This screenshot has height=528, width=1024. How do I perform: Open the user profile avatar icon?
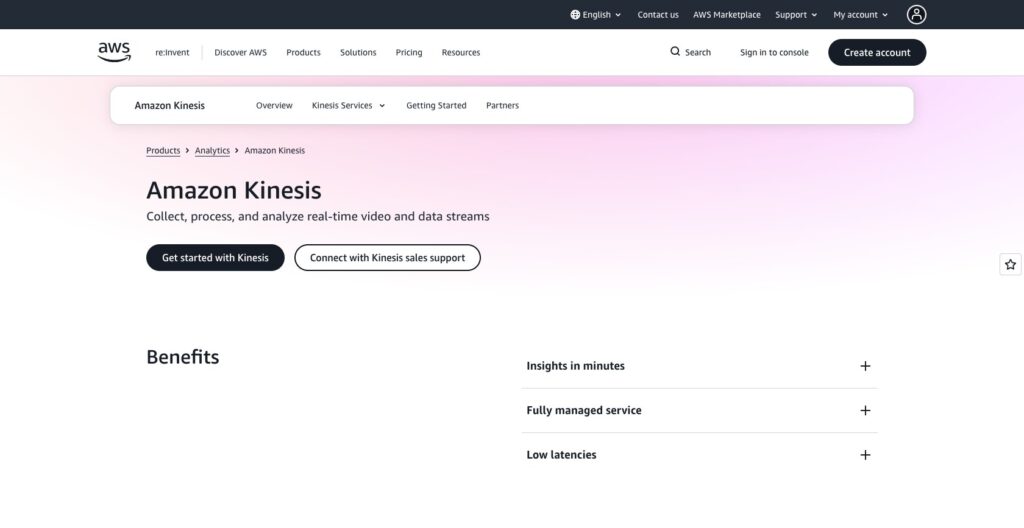pyautogui.click(x=916, y=14)
